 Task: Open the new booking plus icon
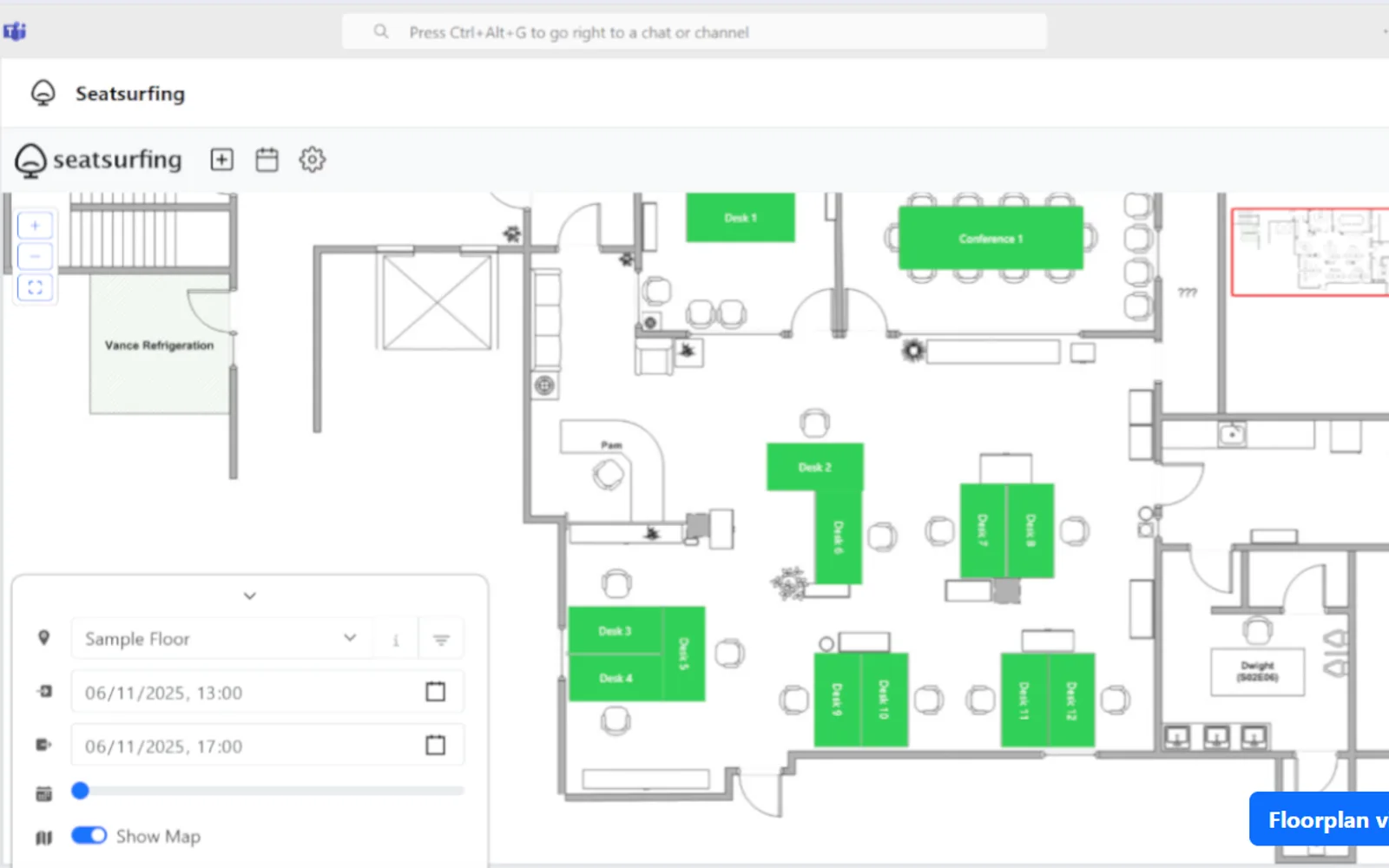click(222, 160)
